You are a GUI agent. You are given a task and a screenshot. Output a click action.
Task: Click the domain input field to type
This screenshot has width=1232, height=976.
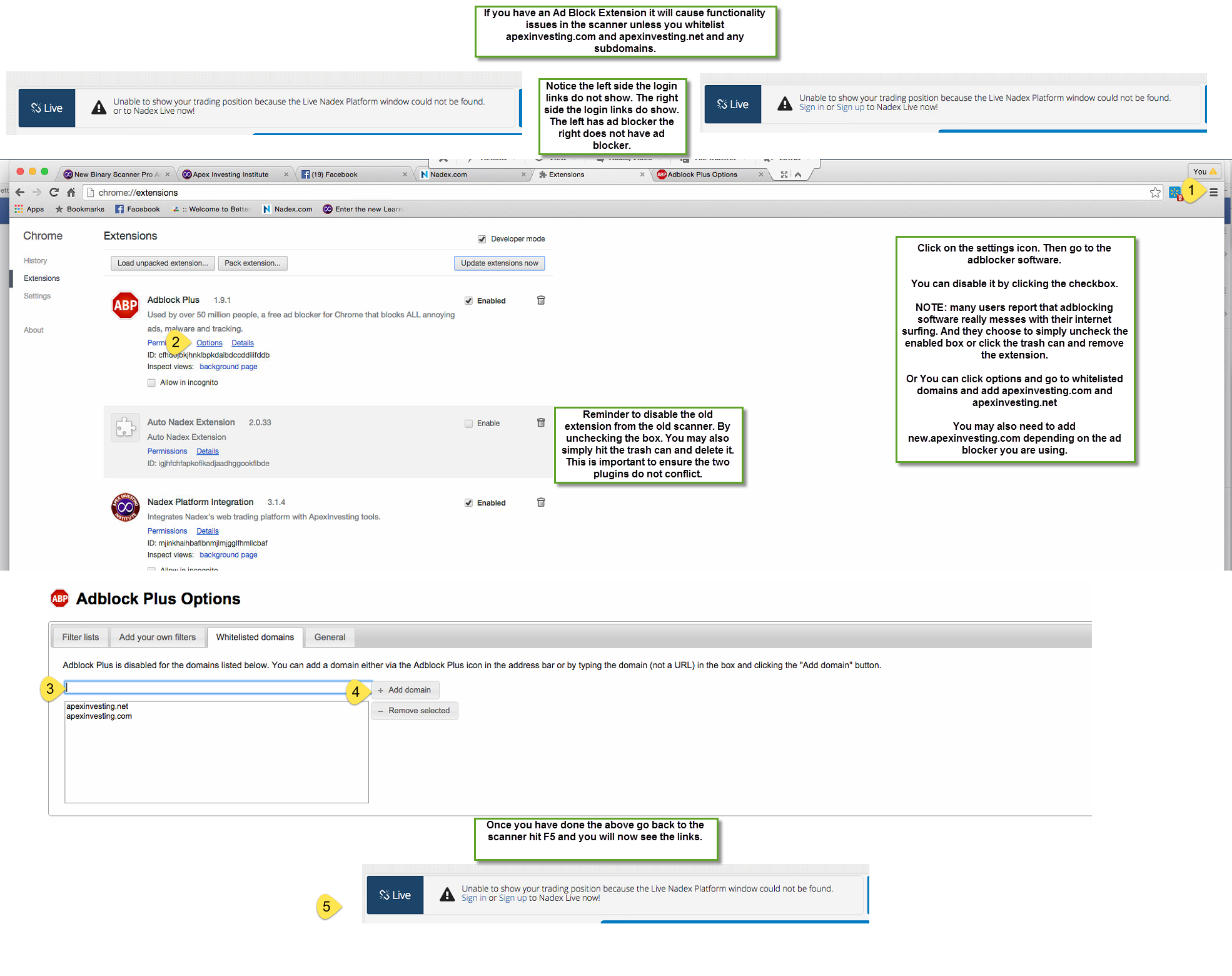tap(214, 689)
